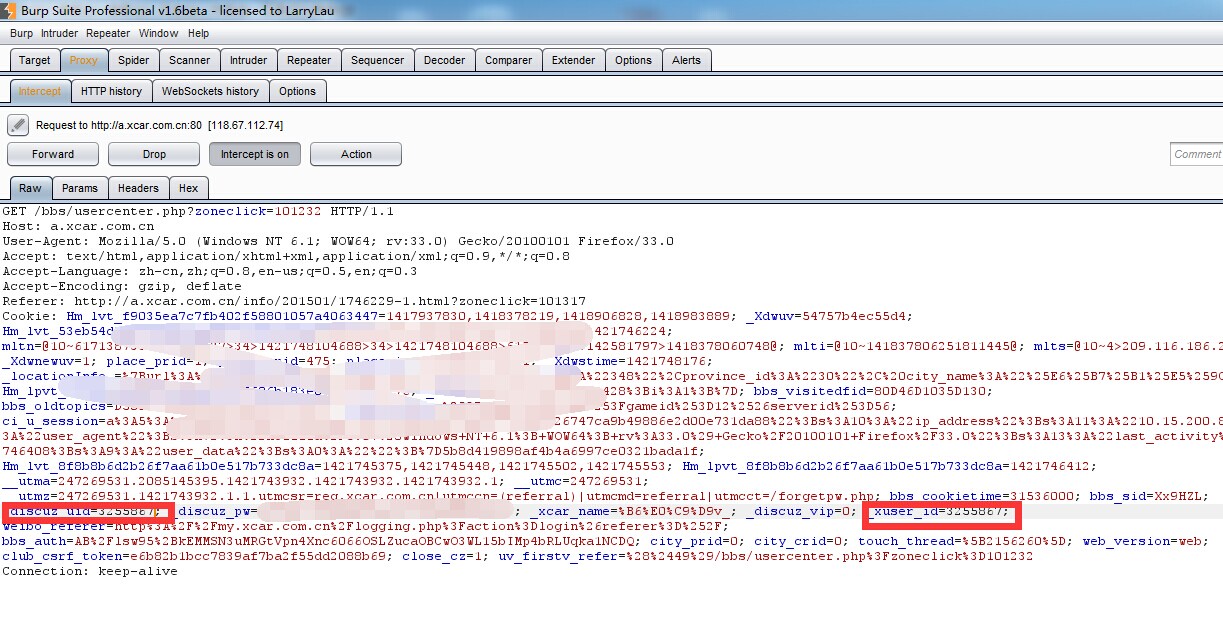This screenshot has width=1223, height=642.
Task: Select the Intercept sub-tab
Action: point(40,91)
